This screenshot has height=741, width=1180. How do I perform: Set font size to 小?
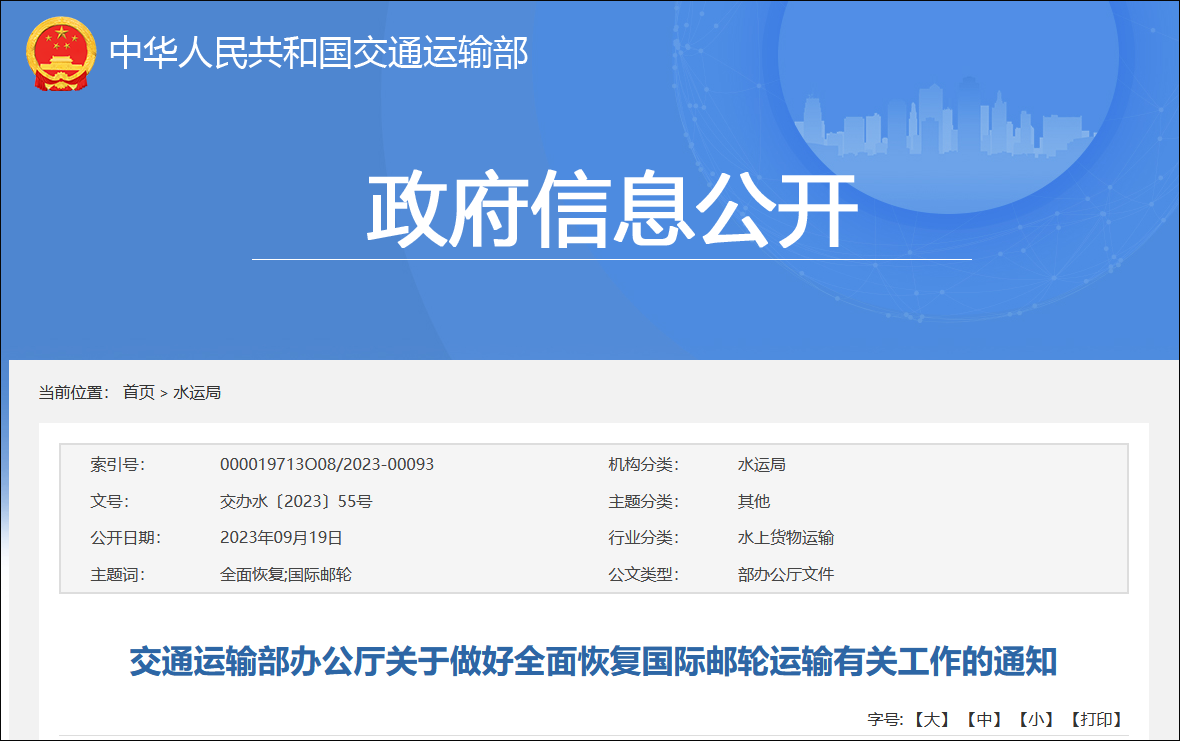(1036, 720)
